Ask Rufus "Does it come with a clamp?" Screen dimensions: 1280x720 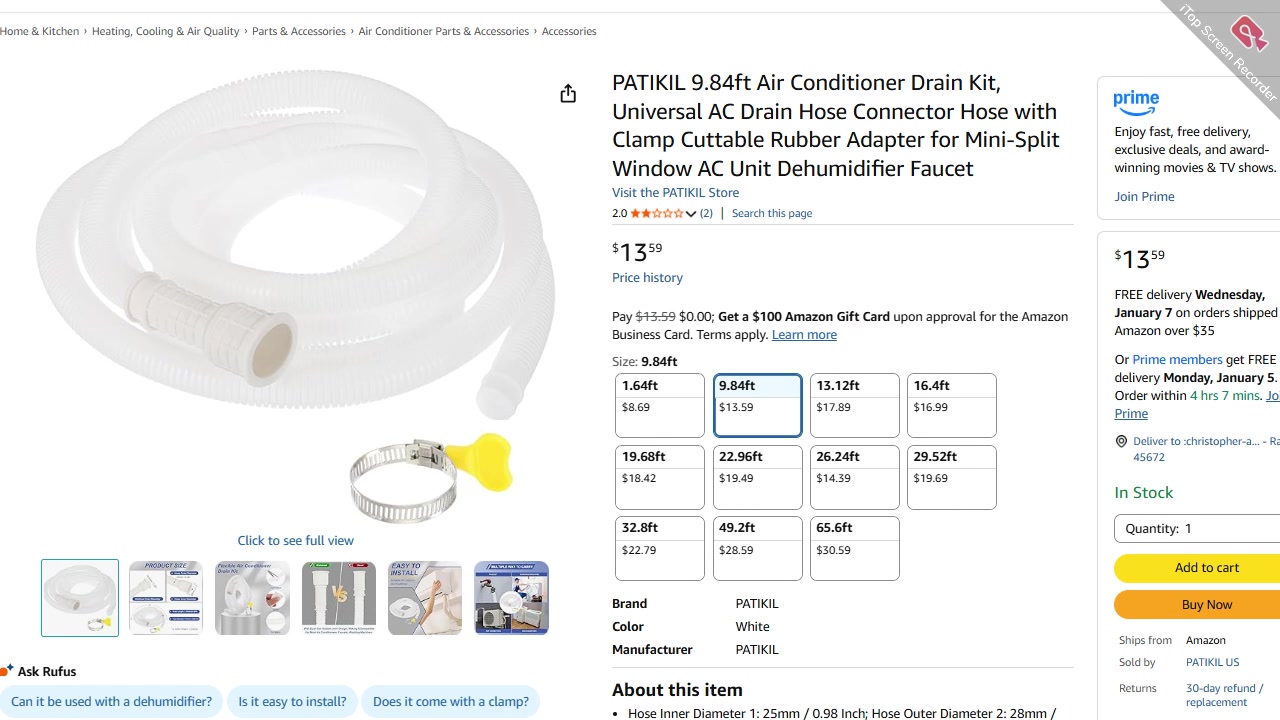tap(450, 701)
